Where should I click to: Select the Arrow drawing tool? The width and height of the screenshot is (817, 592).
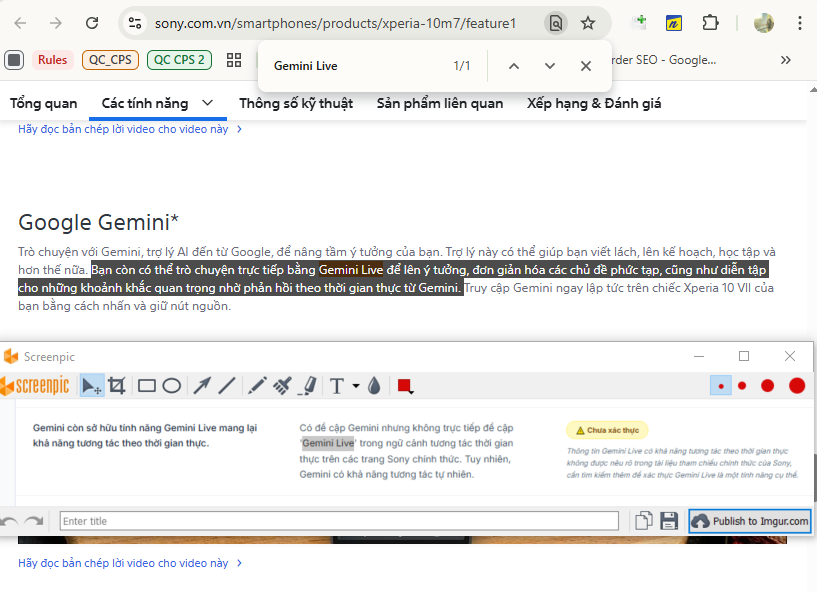point(202,386)
